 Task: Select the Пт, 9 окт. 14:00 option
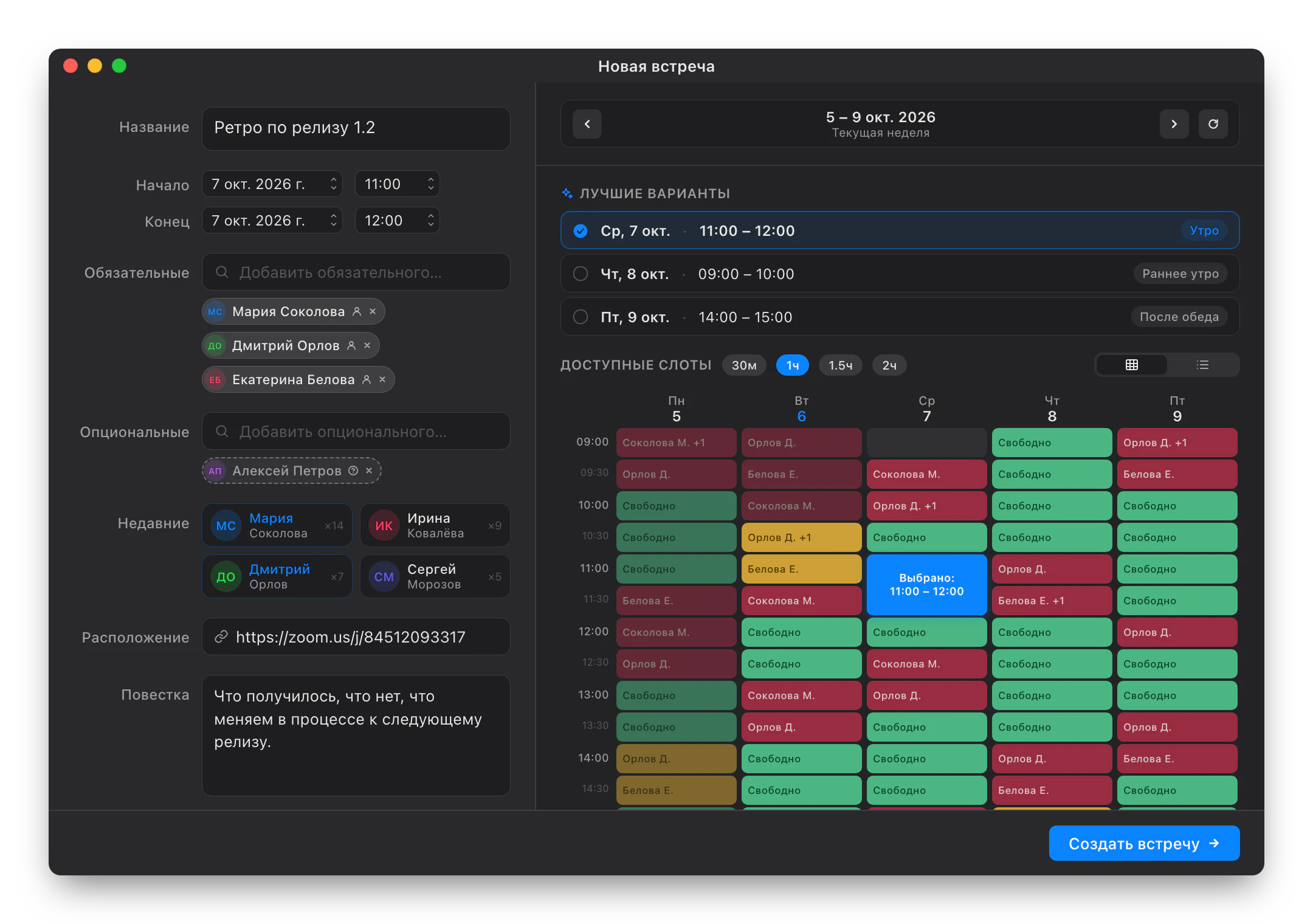pyautogui.click(x=900, y=317)
